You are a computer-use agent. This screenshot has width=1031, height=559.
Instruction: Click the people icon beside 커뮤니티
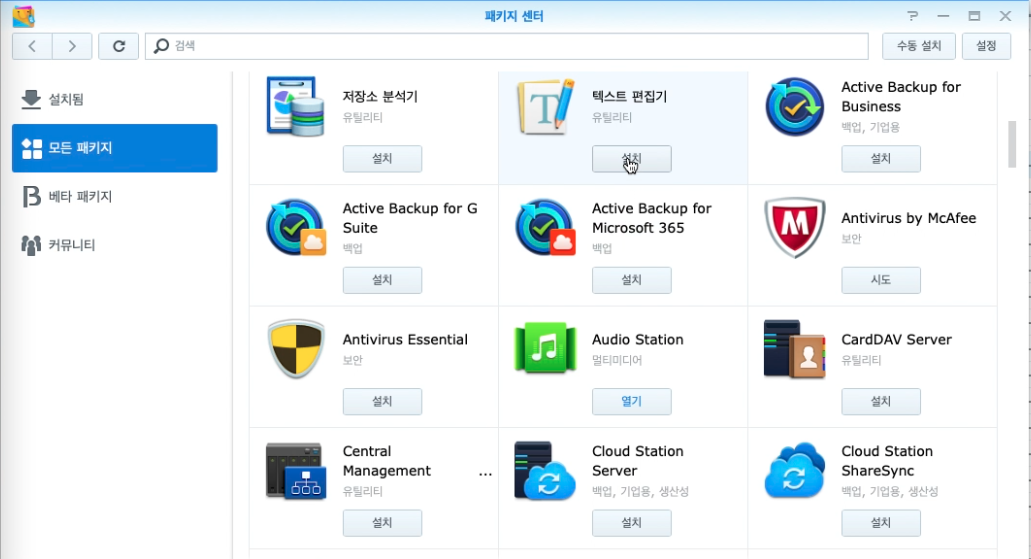coord(31,245)
